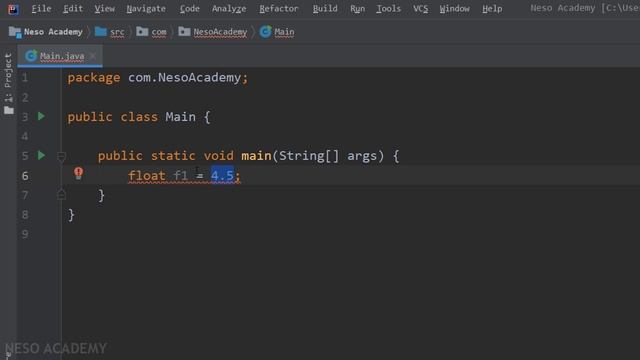
Task: Open the File menu
Action: (41, 9)
